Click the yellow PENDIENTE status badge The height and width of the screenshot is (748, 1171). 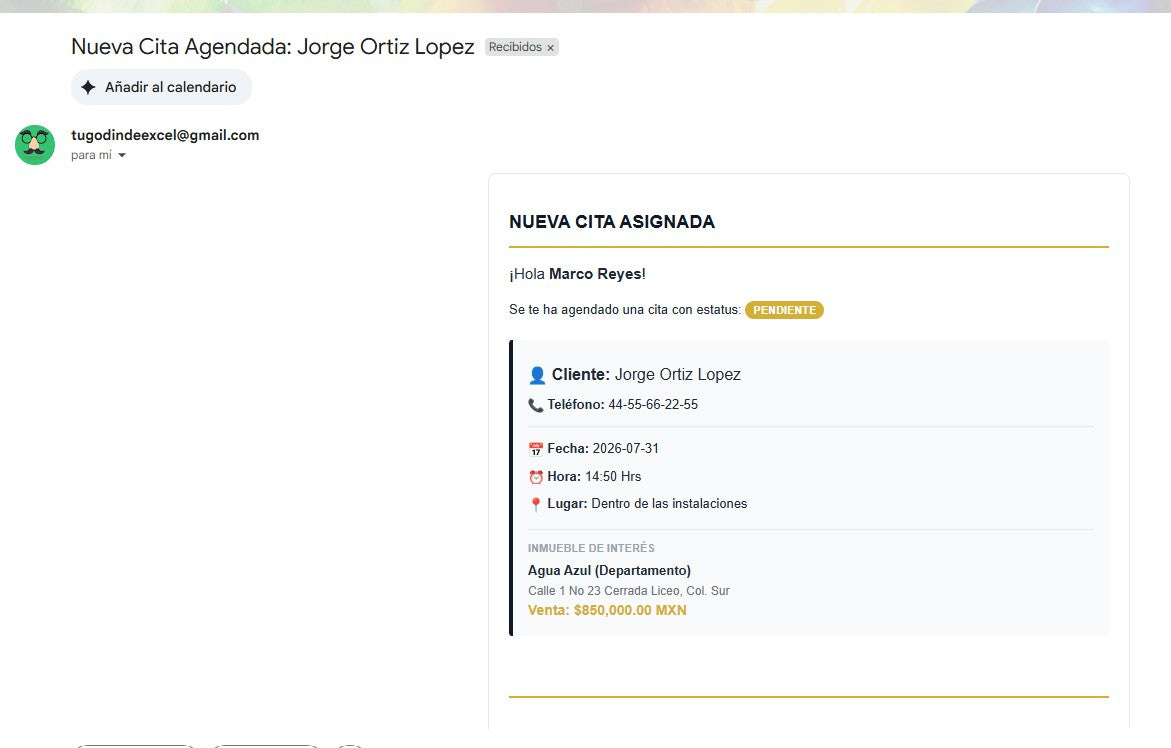[784, 310]
